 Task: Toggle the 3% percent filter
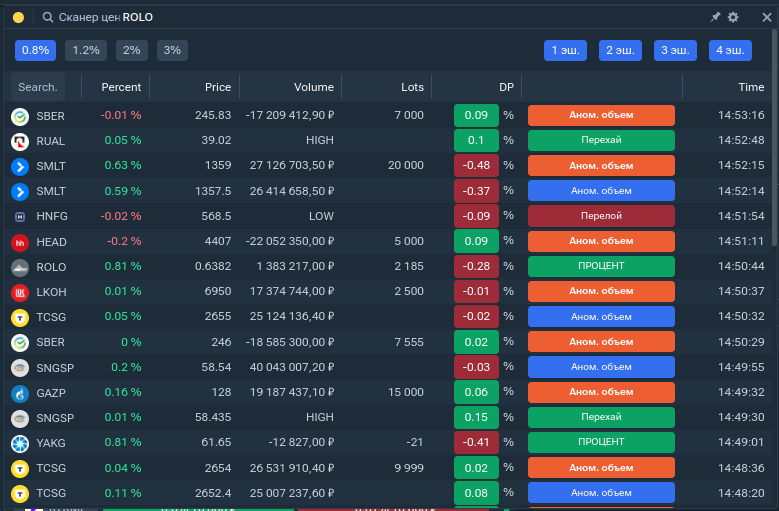pos(172,50)
